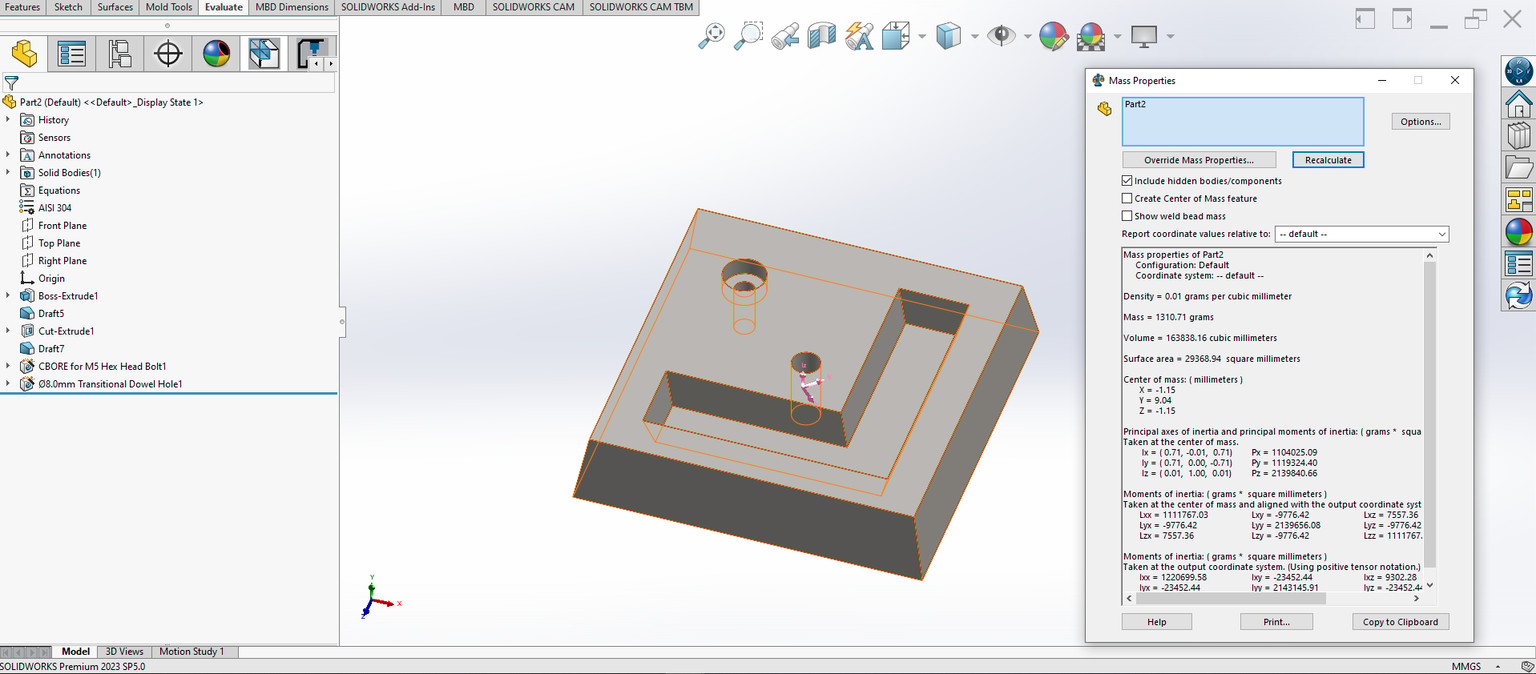Open the DimXpertManager crosshair tab
The image size is (1536, 674).
[168, 53]
